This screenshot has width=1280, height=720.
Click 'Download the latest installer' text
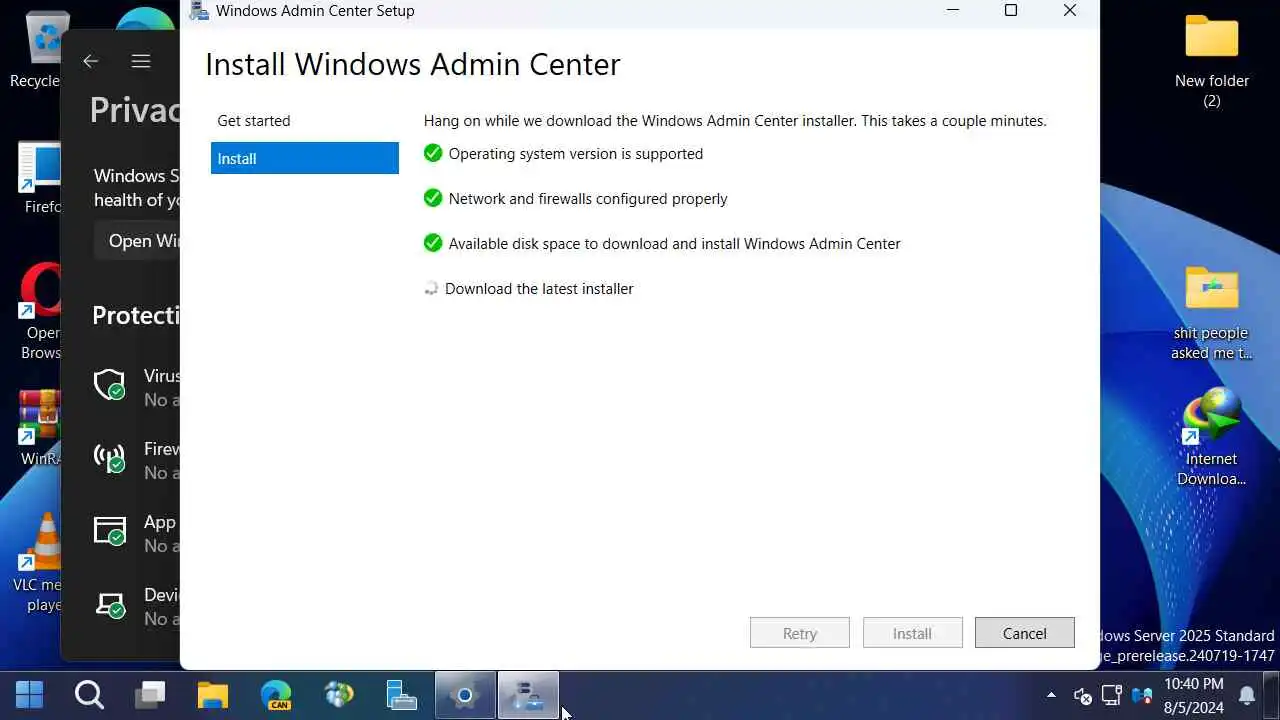coord(539,289)
